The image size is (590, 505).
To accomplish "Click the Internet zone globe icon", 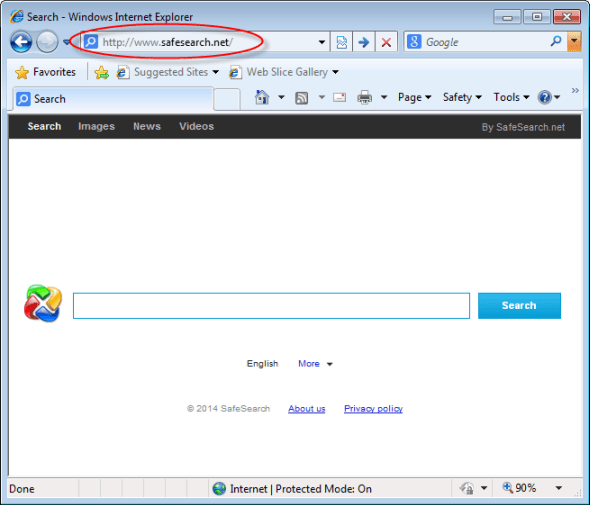I will pyautogui.click(x=219, y=488).
